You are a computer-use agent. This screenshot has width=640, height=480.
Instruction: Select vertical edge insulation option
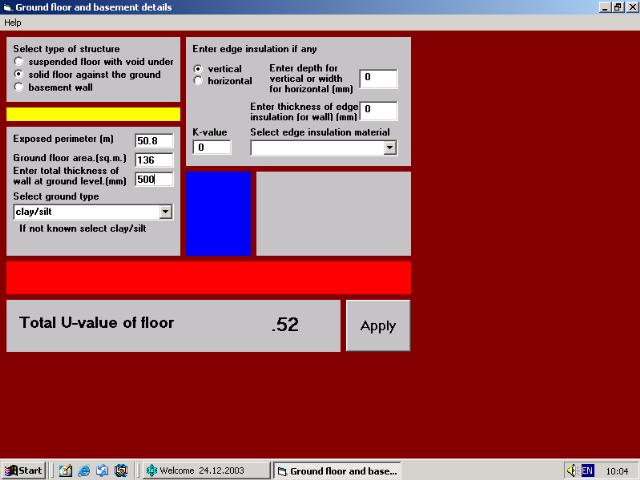point(198,69)
